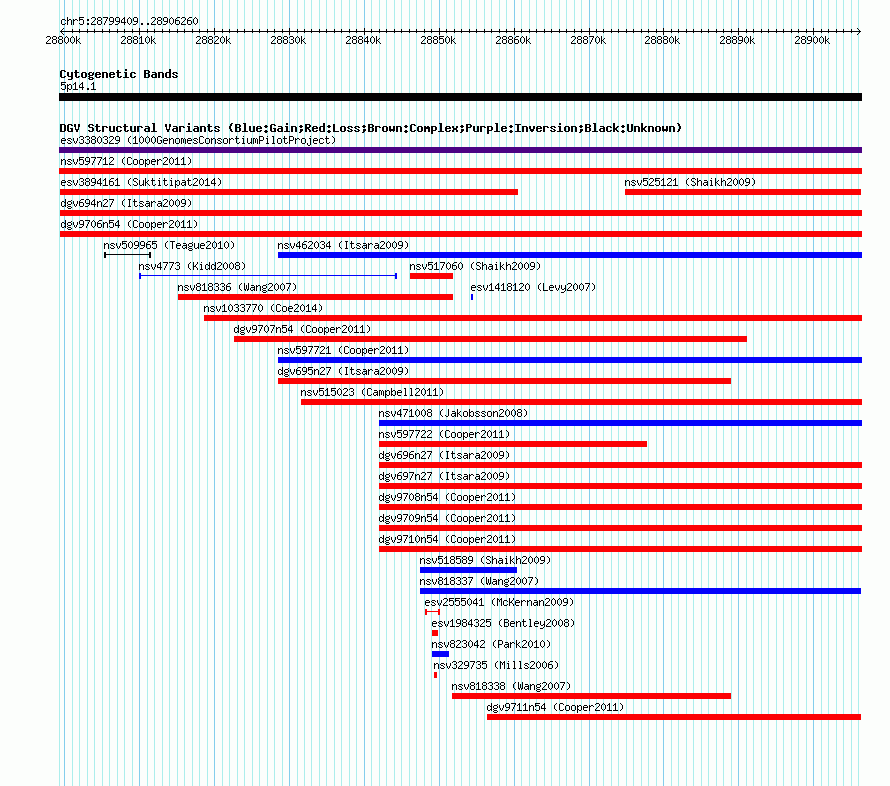Image resolution: width=890 pixels, height=786 pixels.
Task: Open nsv597721 (Cooper2011) label
Action: pos(343,350)
